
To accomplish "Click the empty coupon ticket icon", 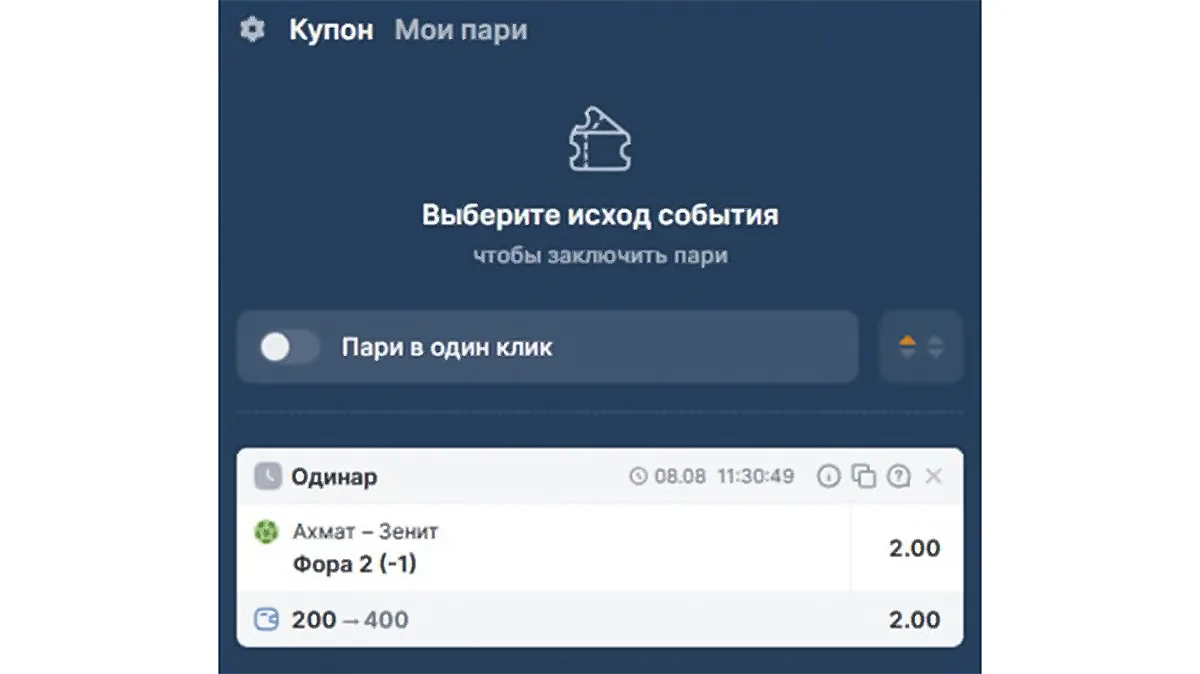I will click(600, 139).
